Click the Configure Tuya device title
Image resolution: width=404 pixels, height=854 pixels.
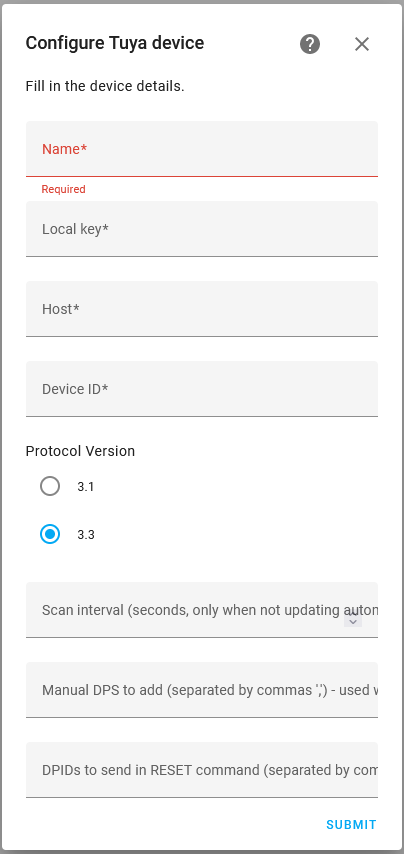click(x=115, y=43)
